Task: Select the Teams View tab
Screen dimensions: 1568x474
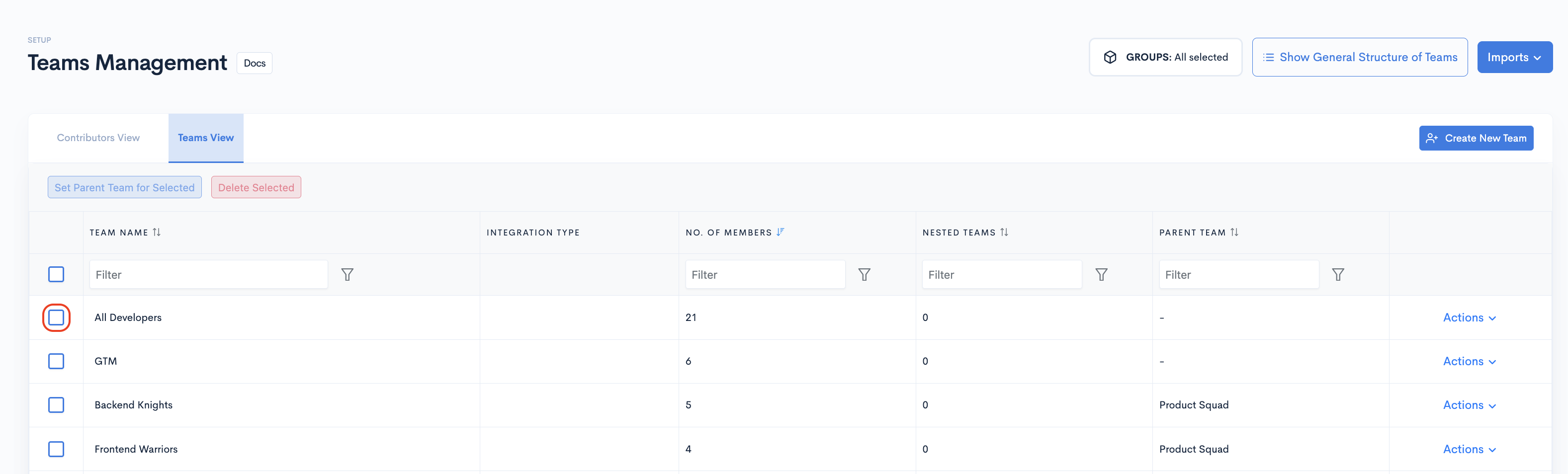Action: (x=206, y=138)
